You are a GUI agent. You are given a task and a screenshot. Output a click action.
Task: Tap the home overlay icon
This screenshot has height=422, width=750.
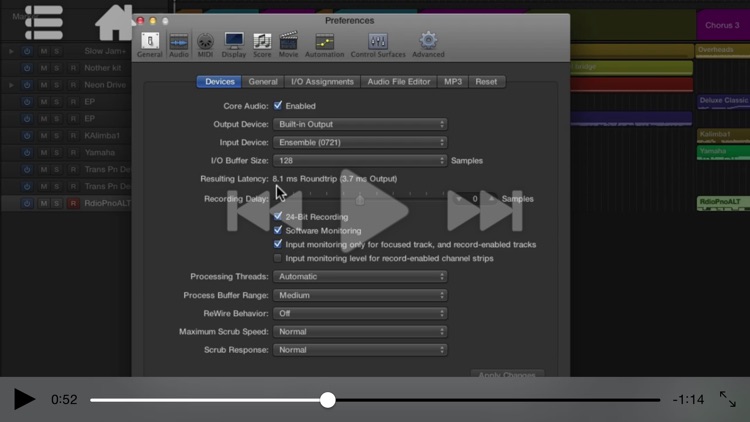[114, 22]
